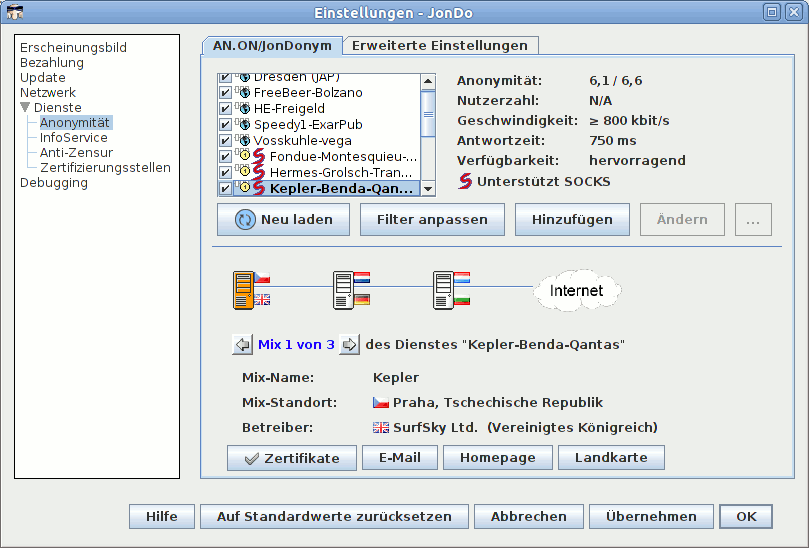Select Anonymität in the tree
The width and height of the screenshot is (809, 548).
tap(75, 122)
